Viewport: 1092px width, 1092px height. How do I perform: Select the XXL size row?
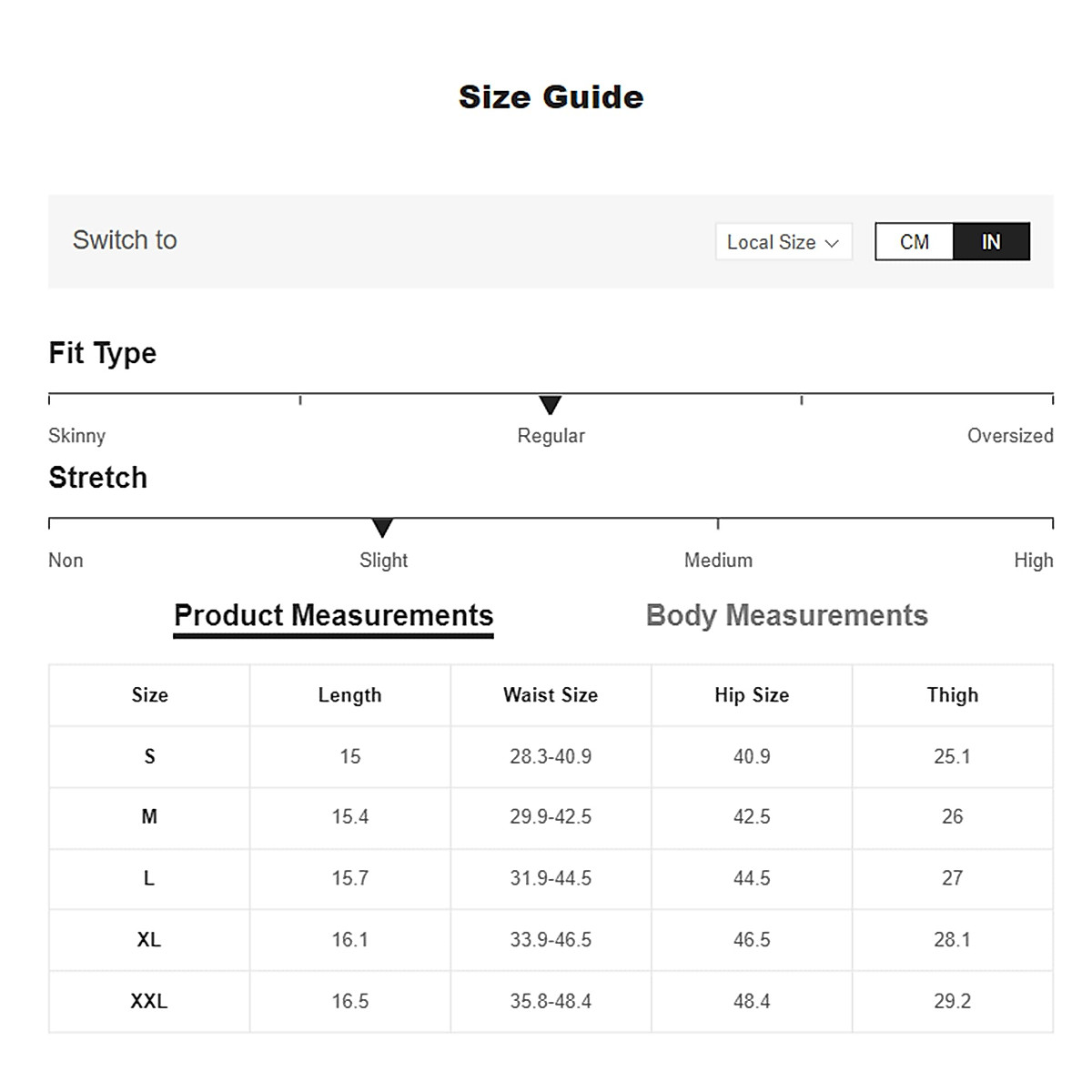click(x=149, y=1001)
